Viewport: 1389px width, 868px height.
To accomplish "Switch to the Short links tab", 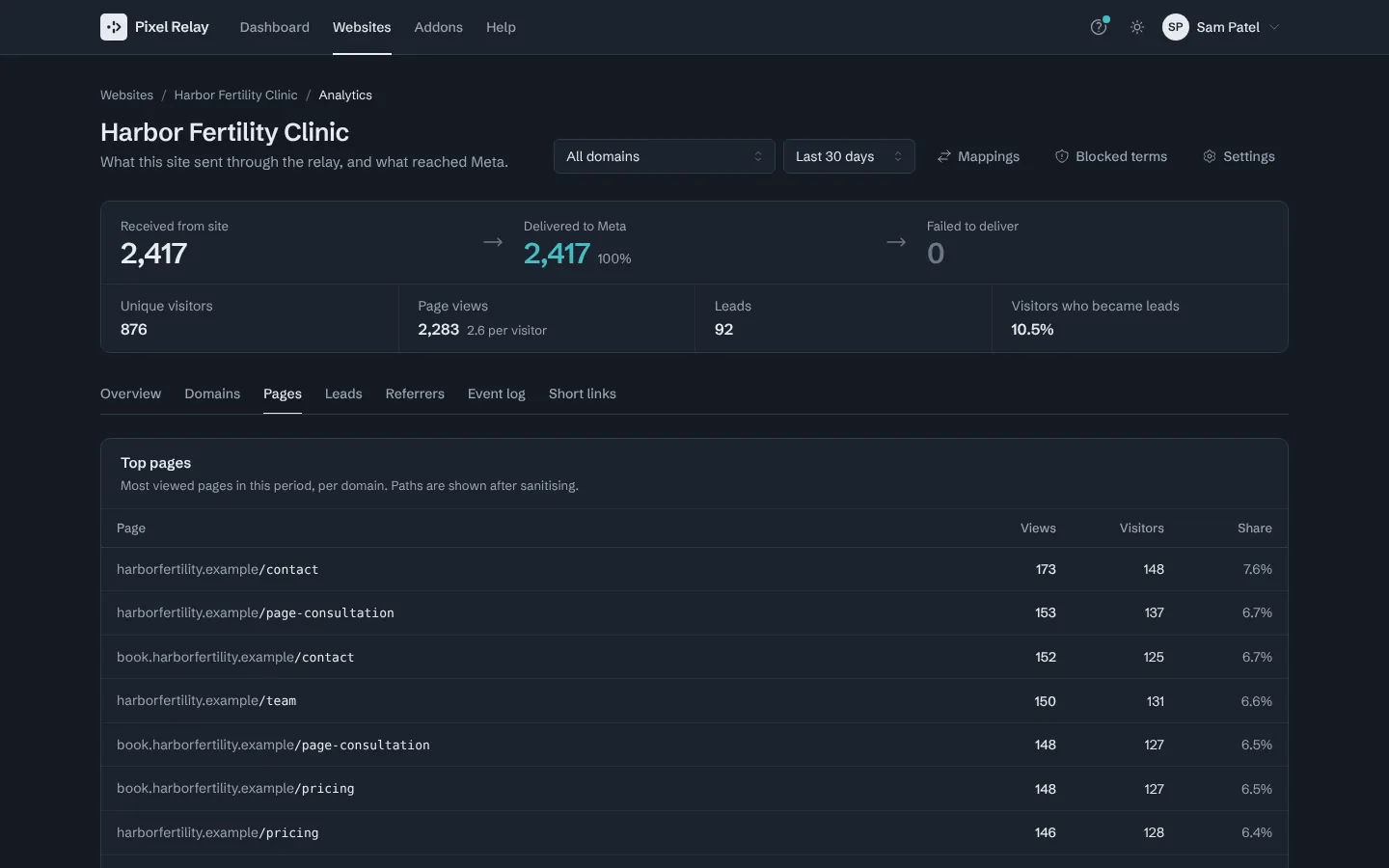I will pos(583,393).
